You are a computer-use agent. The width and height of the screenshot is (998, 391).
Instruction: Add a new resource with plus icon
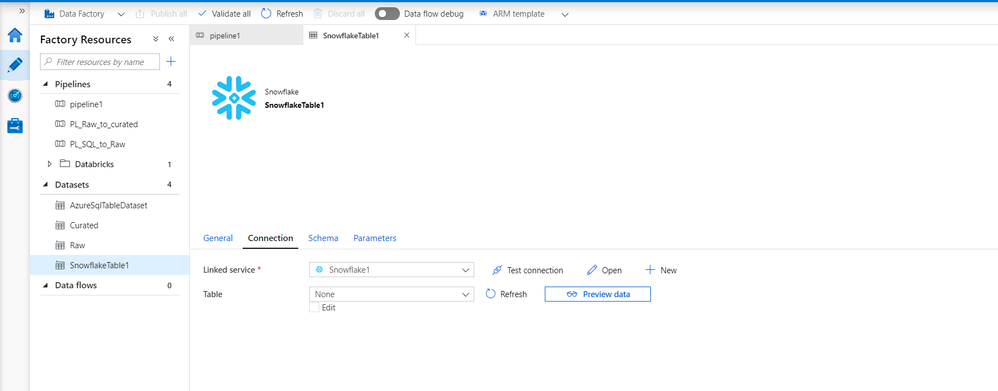tap(171, 62)
